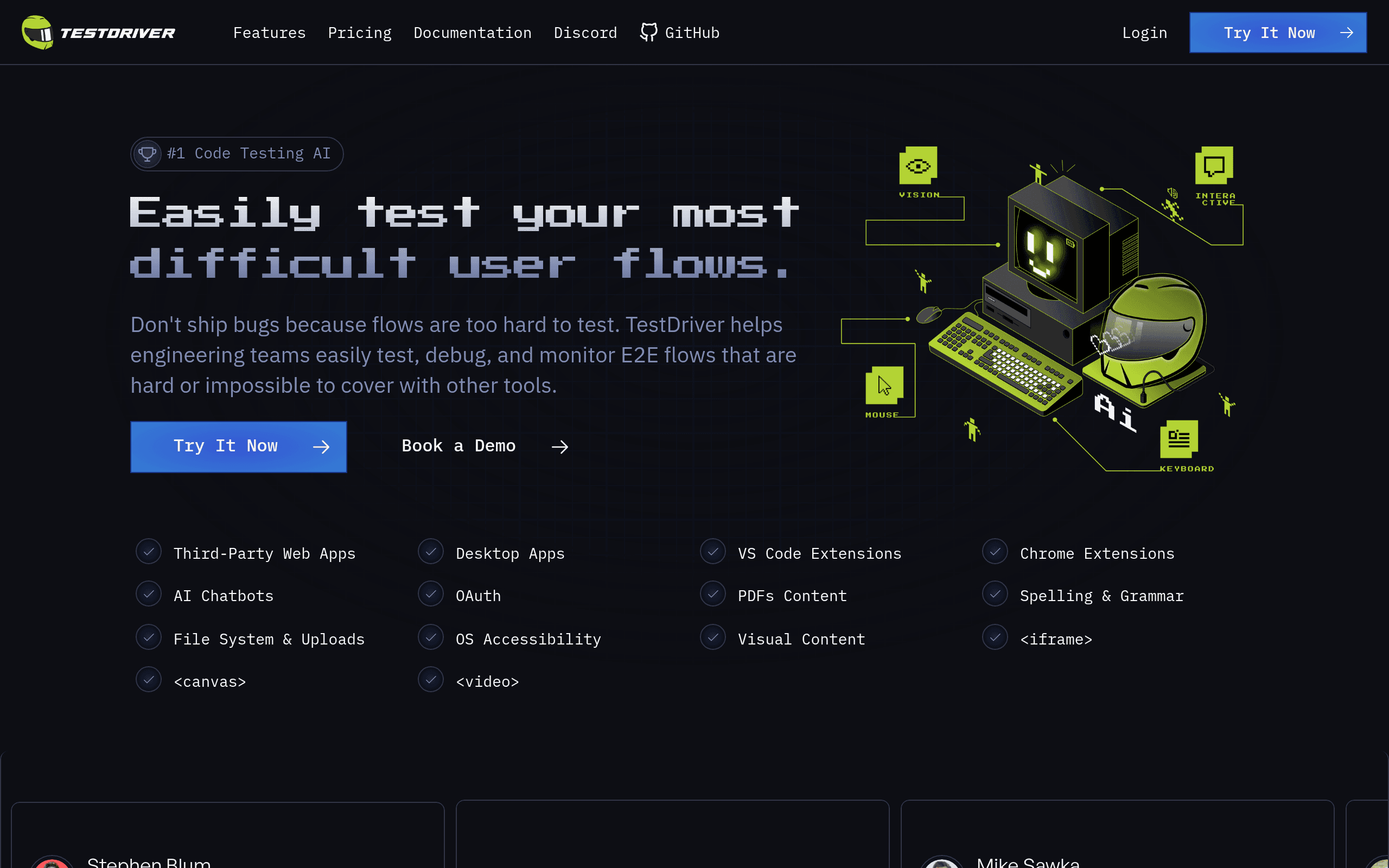This screenshot has width=1389, height=868.
Task: Go to the Pricing page
Action: click(x=359, y=33)
